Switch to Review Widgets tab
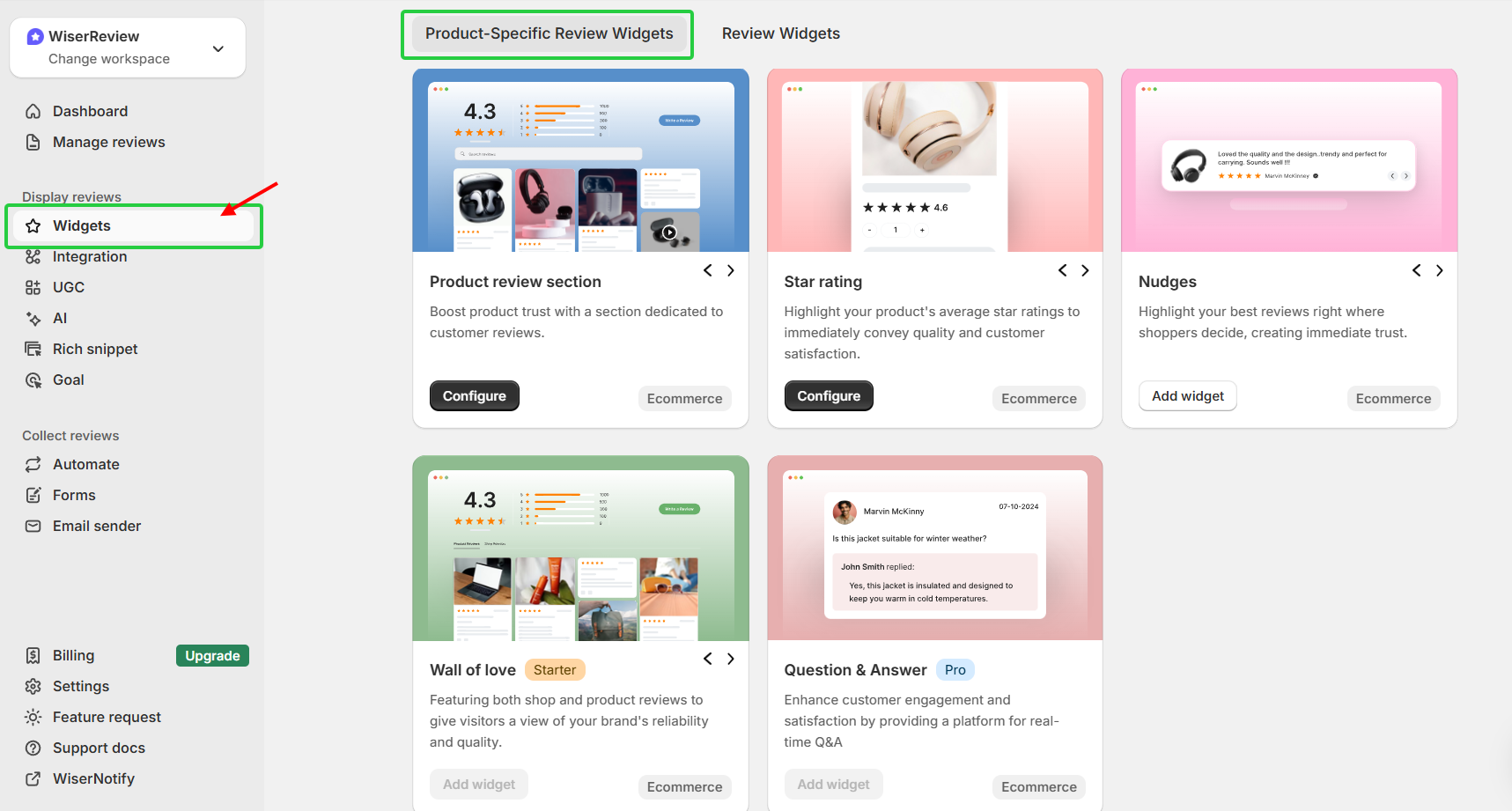The width and height of the screenshot is (1512, 811). click(780, 33)
